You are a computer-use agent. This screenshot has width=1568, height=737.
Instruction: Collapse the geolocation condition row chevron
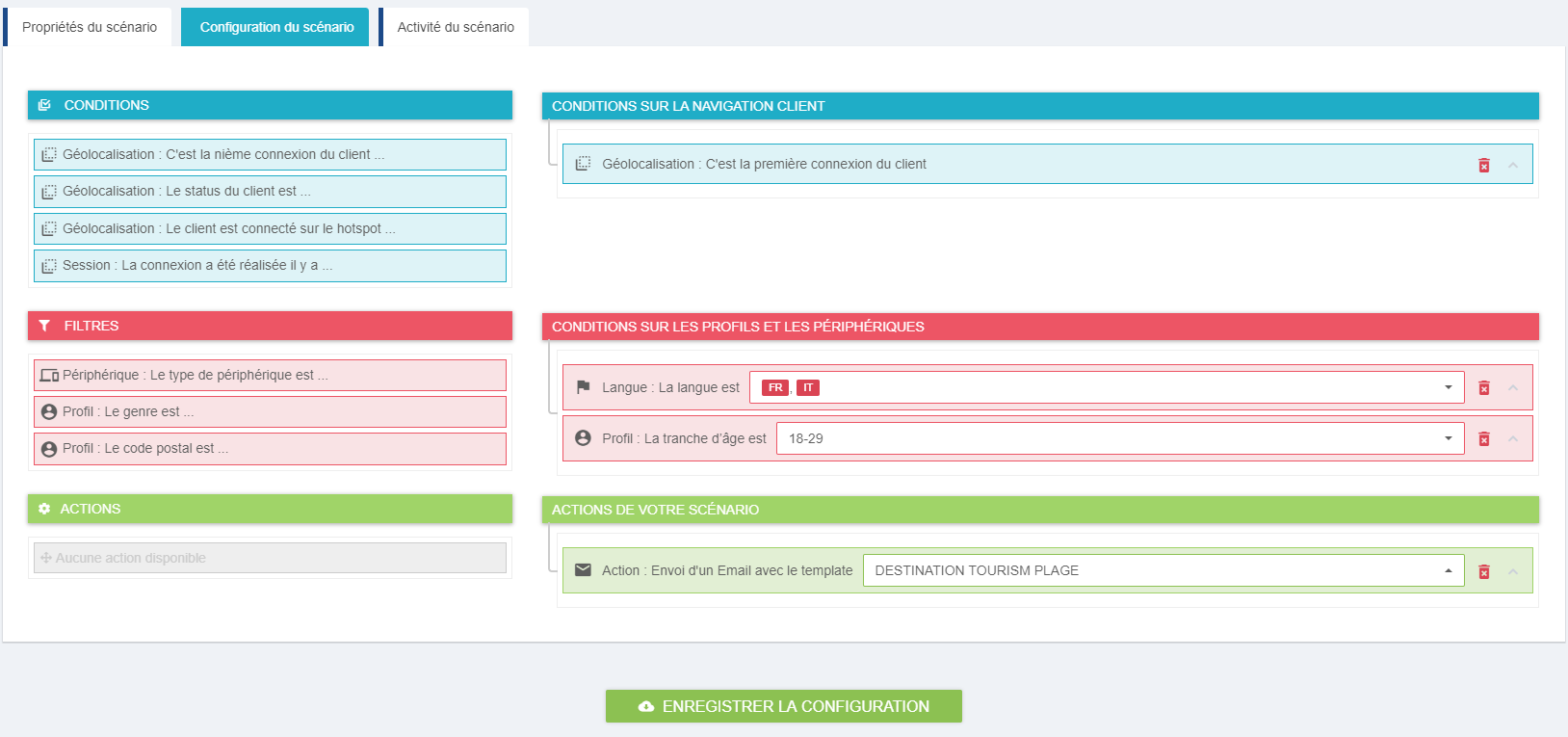1512,166
